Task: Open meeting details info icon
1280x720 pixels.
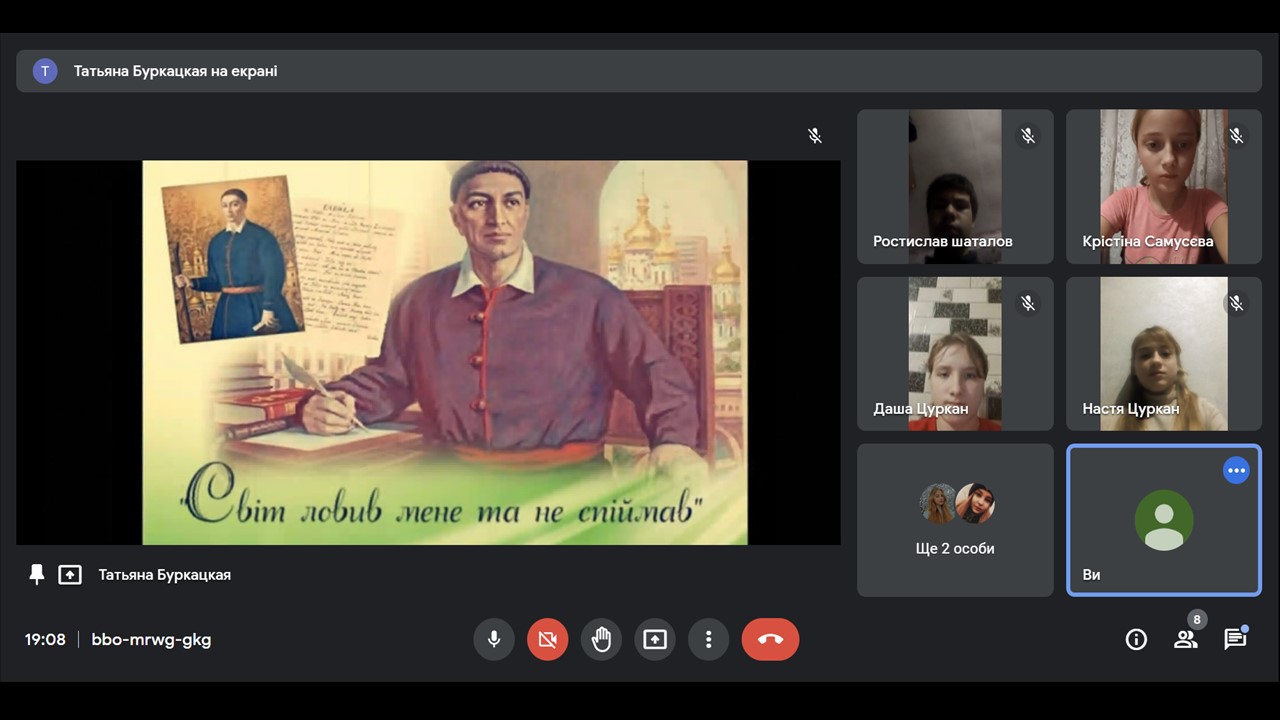Action: click(1136, 640)
